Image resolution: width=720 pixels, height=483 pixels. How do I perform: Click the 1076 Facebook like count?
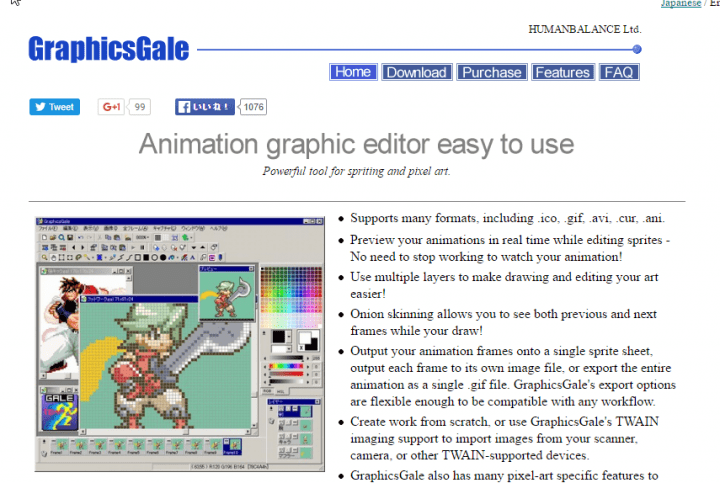(x=253, y=107)
